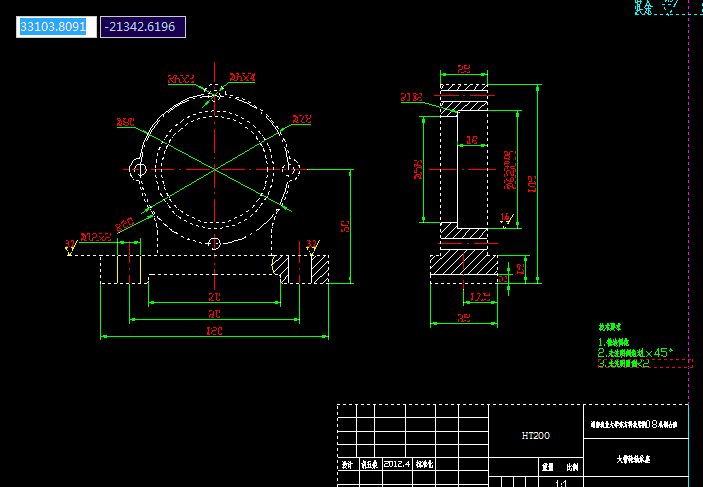Click the X coordinate field showing 33103.8091

click(x=56, y=27)
